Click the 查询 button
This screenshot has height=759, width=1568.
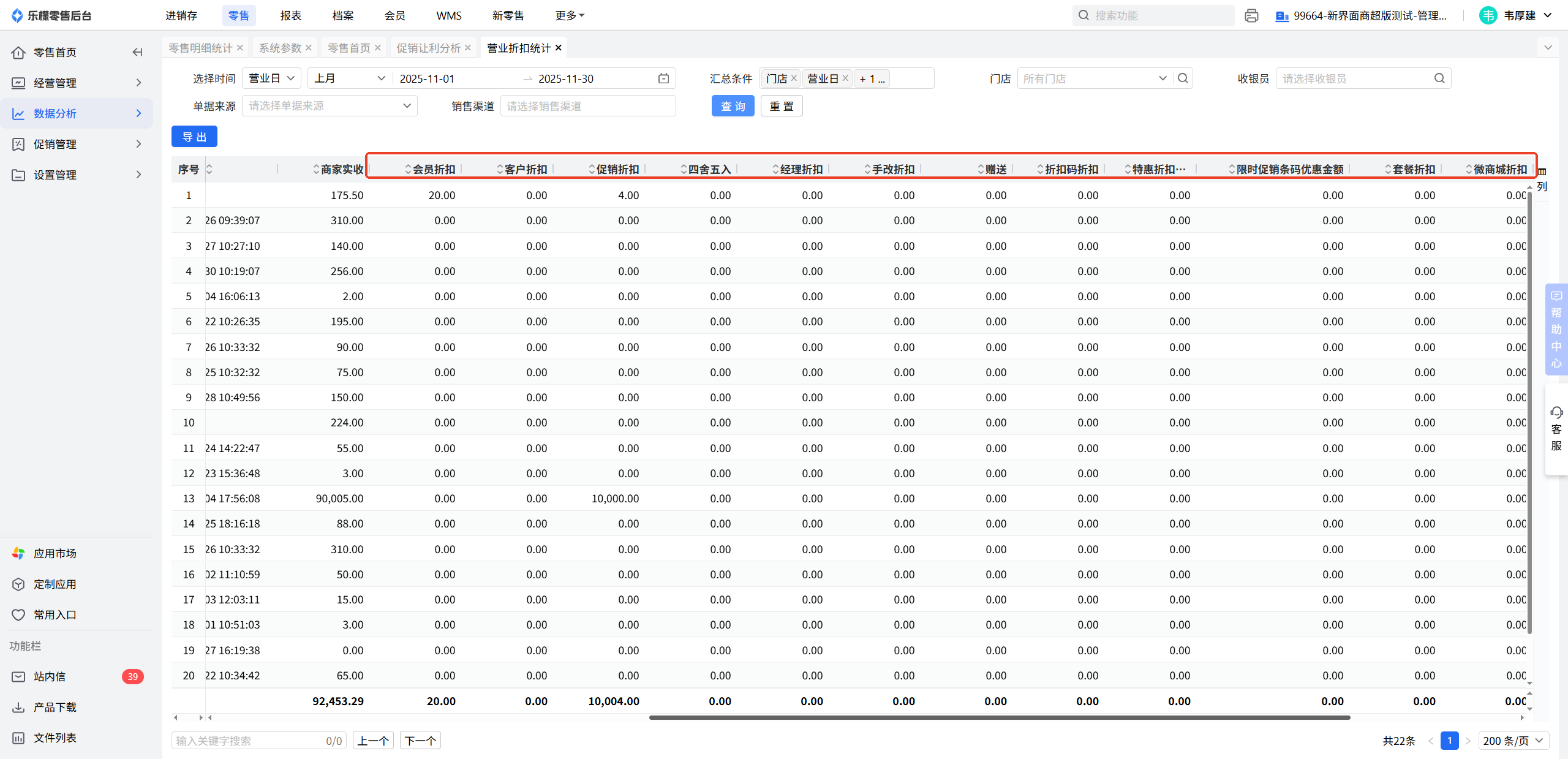coord(733,106)
